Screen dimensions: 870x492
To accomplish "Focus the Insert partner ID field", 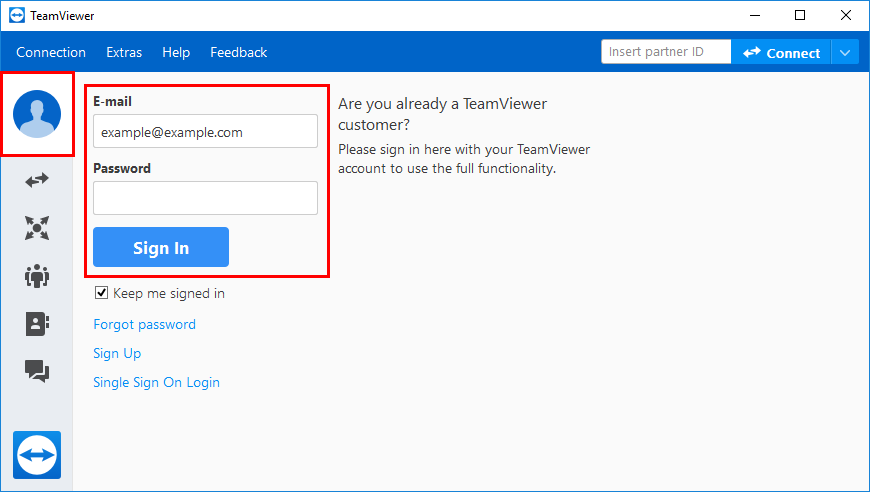I will click(x=666, y=52).
